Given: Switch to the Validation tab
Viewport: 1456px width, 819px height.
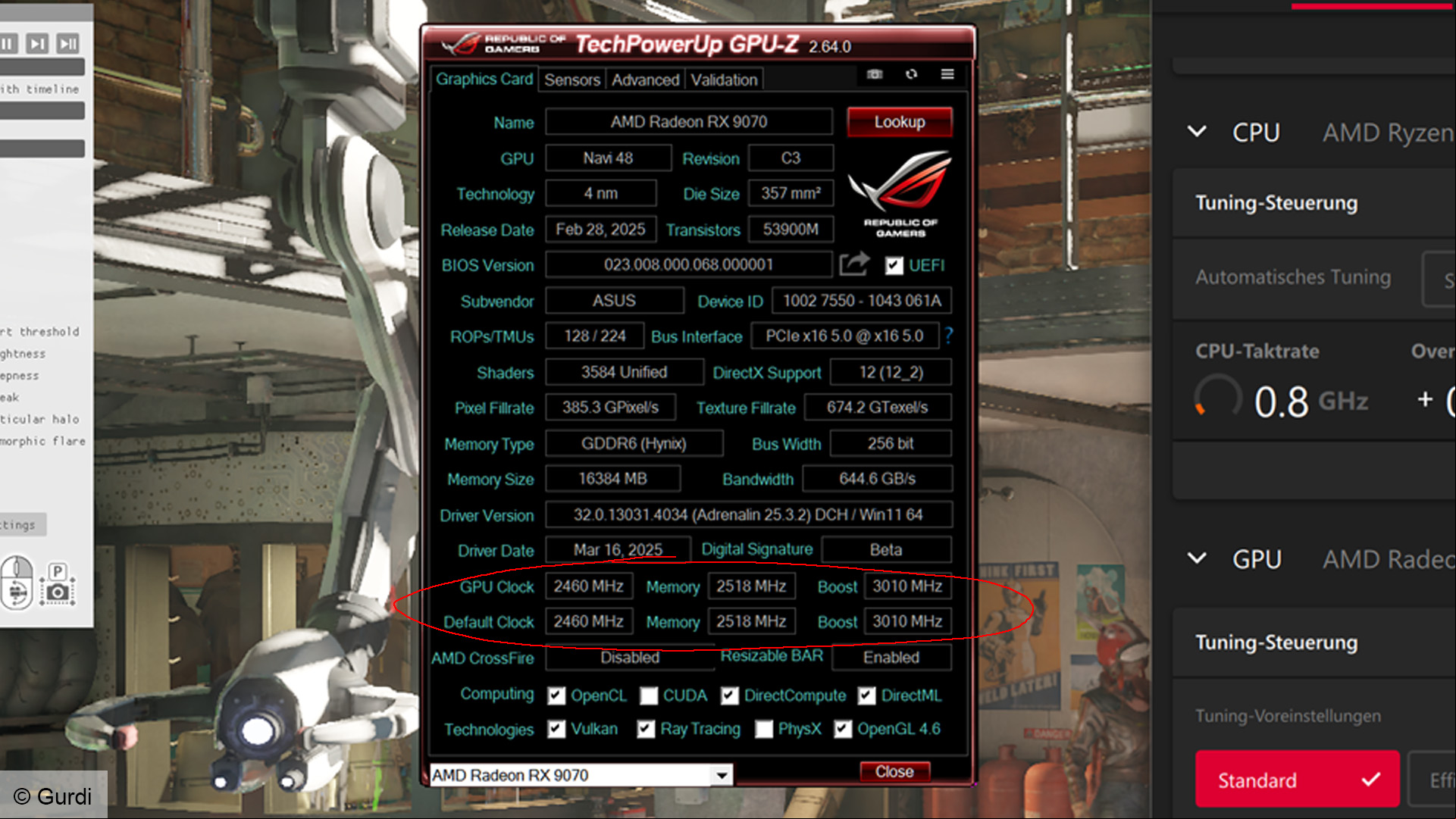Looking at the screenshot, I should tap(724, 80).
